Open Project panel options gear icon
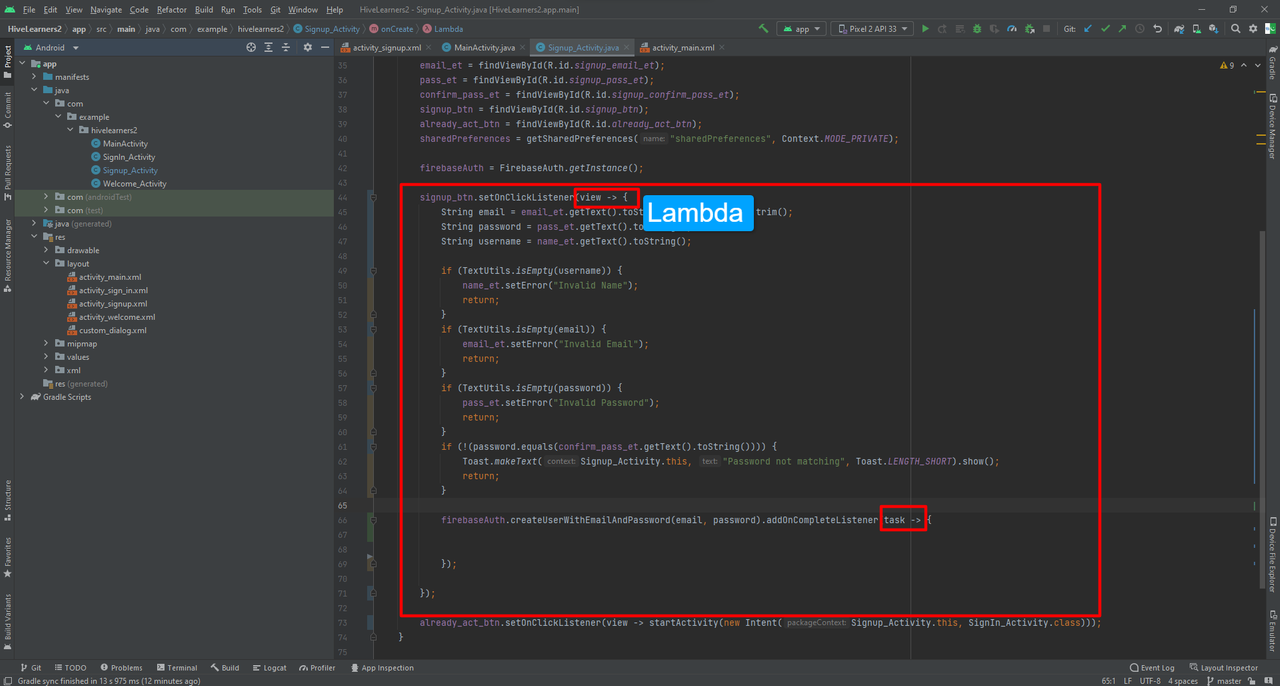This screenshot has width=1280, height=686. [x=307, y=47]
